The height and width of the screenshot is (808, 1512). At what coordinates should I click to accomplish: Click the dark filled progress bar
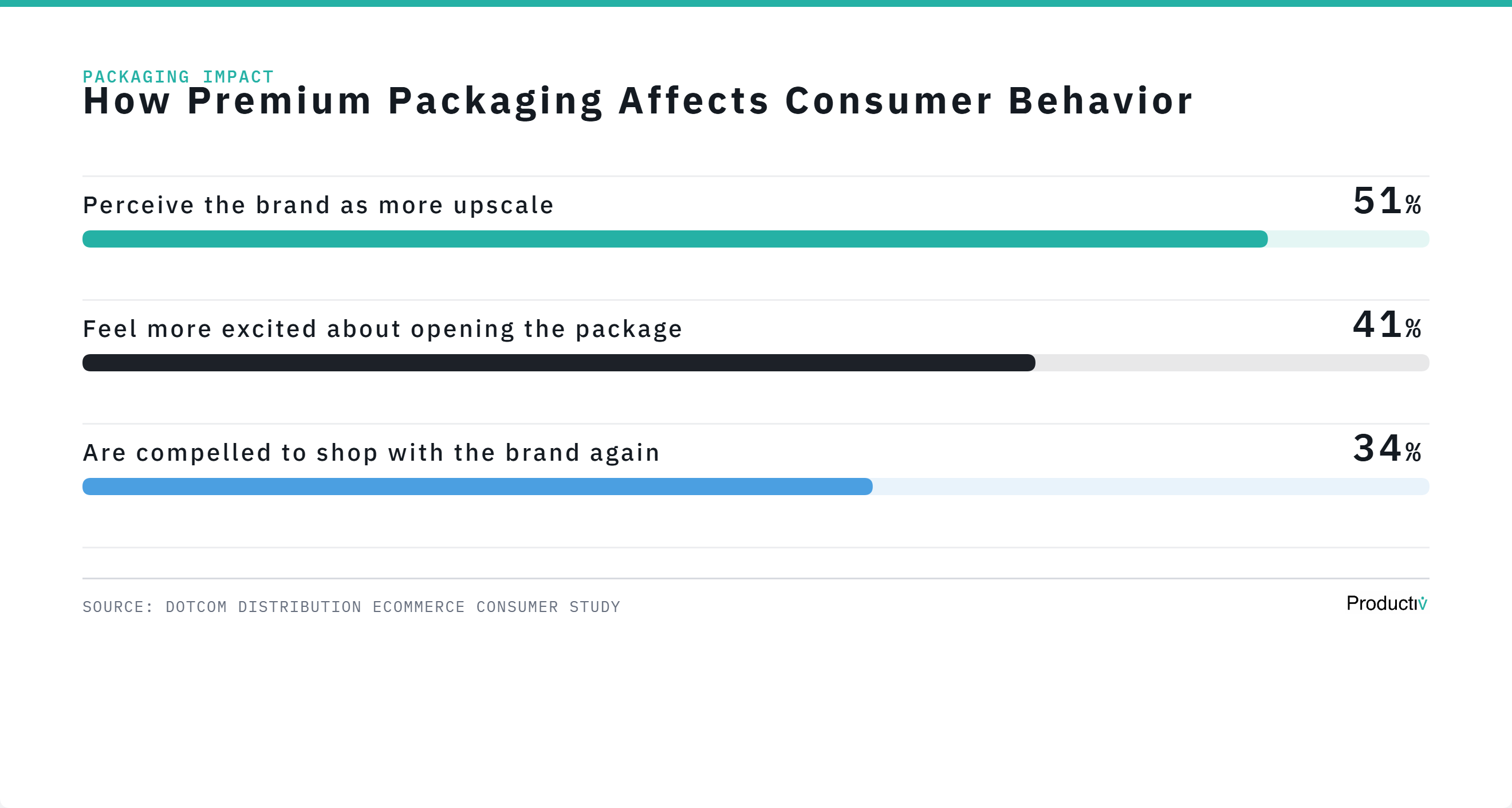coord(559,363)
